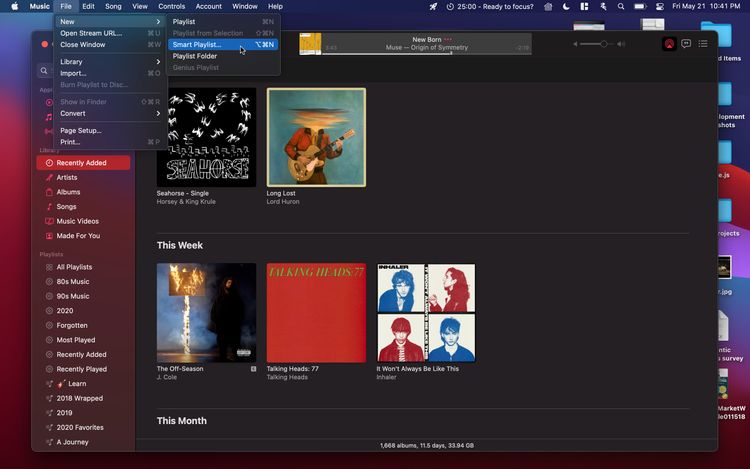Expand the New submenu arrow
This screenshot has height=469, width=750.
click(x=158, y=22)
